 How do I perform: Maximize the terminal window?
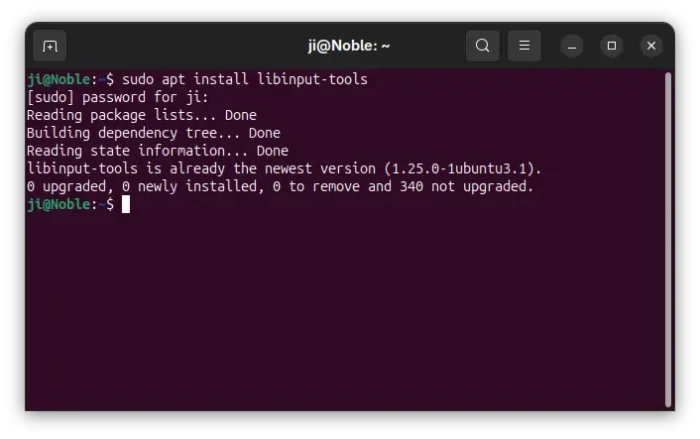click(x=612, y=46)
